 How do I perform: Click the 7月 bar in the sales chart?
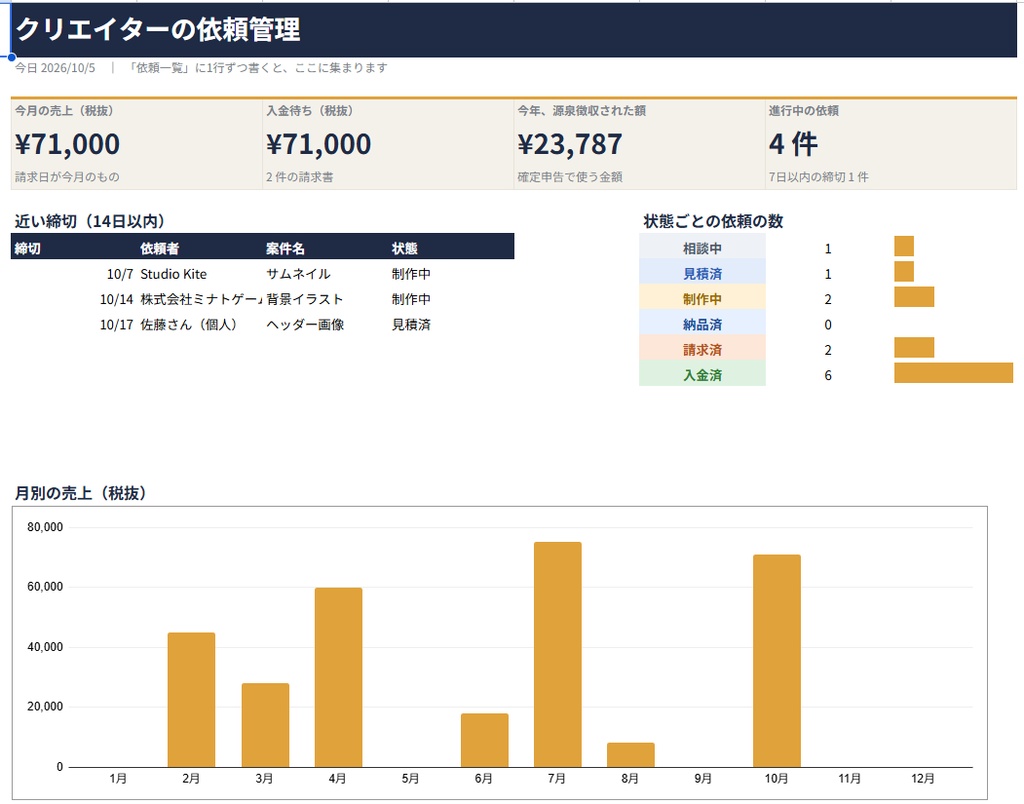pos(558,654)
